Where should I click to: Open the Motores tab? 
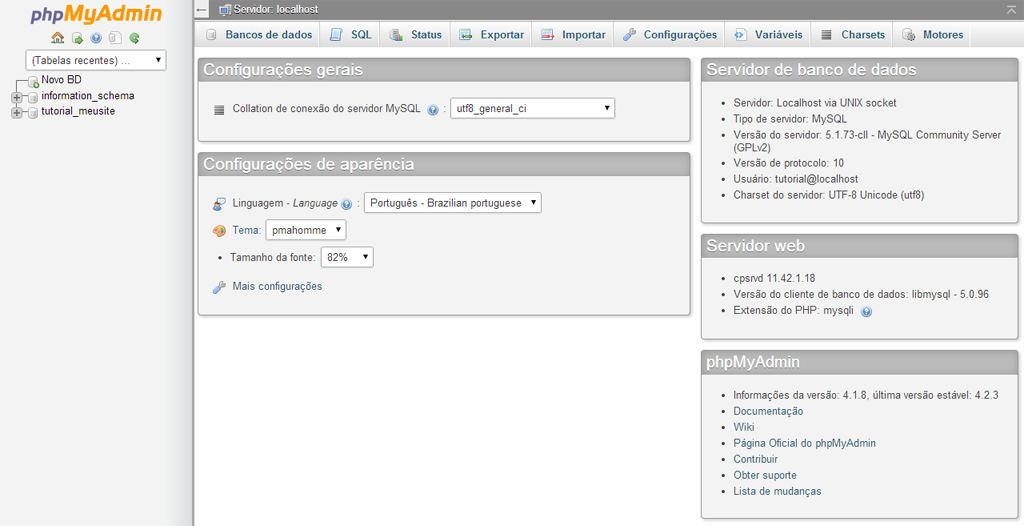click(932, 35)
